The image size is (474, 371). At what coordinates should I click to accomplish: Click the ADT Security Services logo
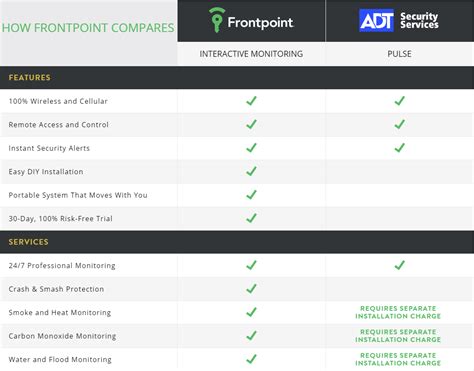coord(399,20)
